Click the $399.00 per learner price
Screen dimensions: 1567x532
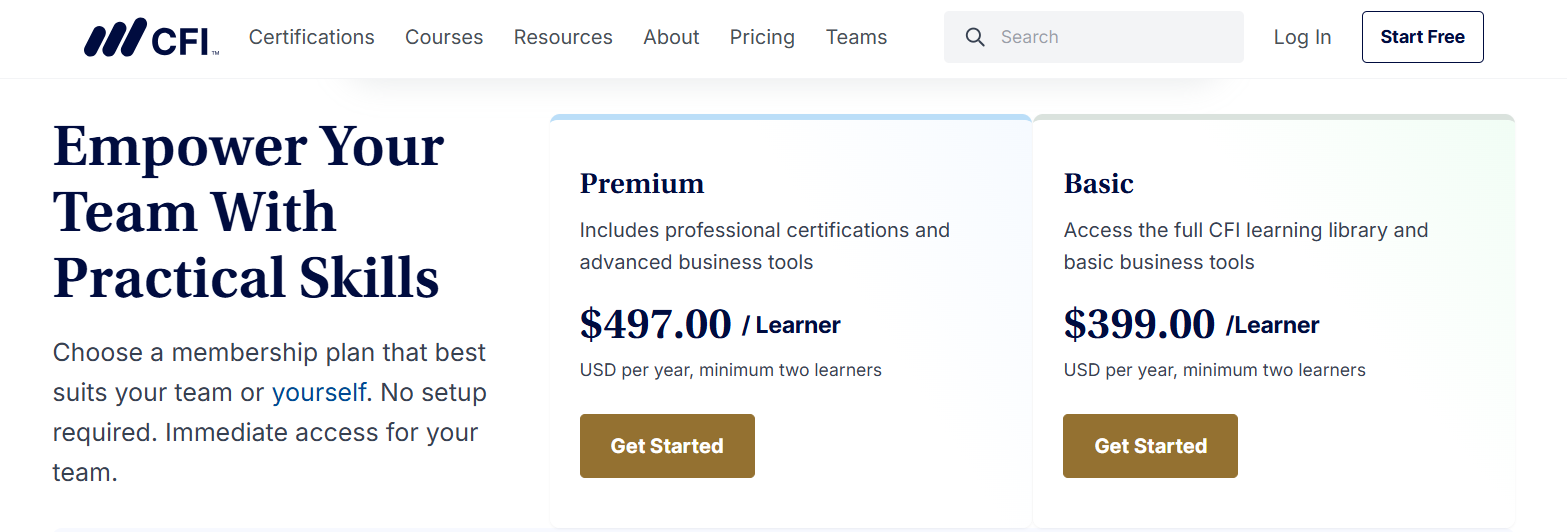[x=1139, y=324]
